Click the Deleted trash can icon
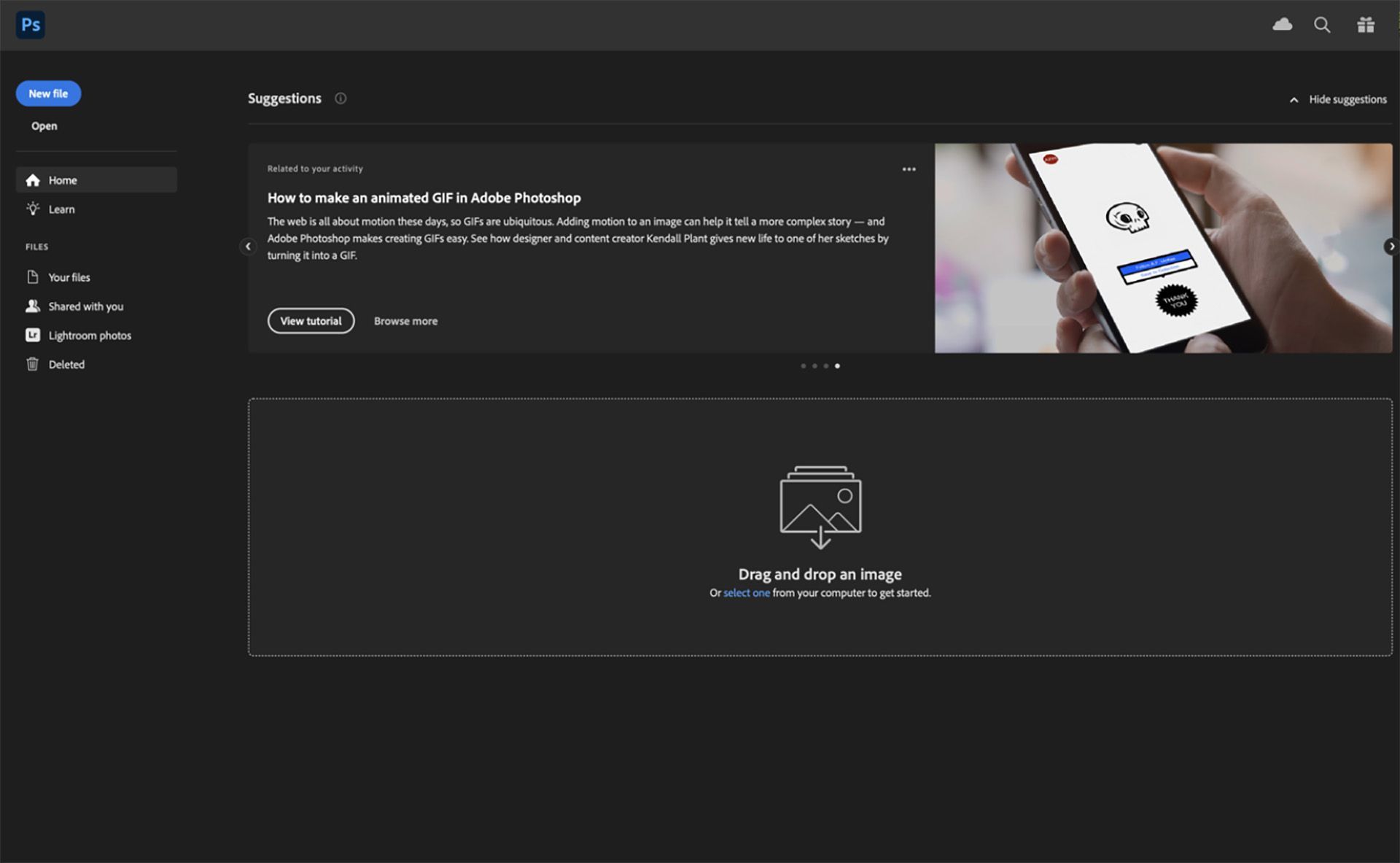Screen dimensions: 1400x863 click(x=33, y=364)
